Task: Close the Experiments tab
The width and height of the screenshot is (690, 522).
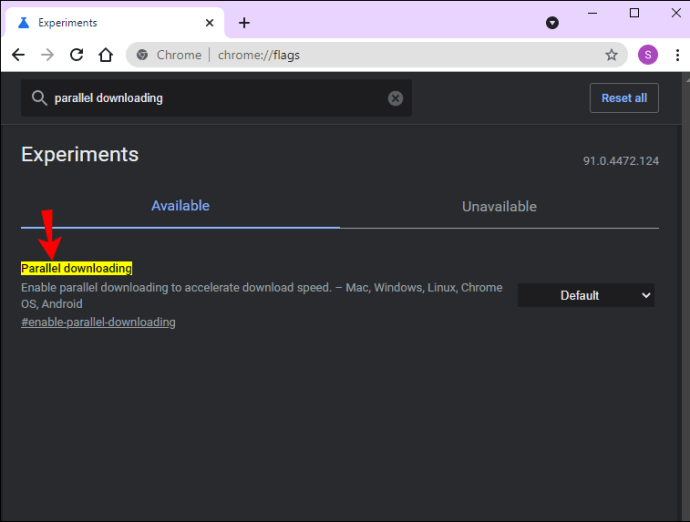Action: pyautogui.click(x=209, y=23)
